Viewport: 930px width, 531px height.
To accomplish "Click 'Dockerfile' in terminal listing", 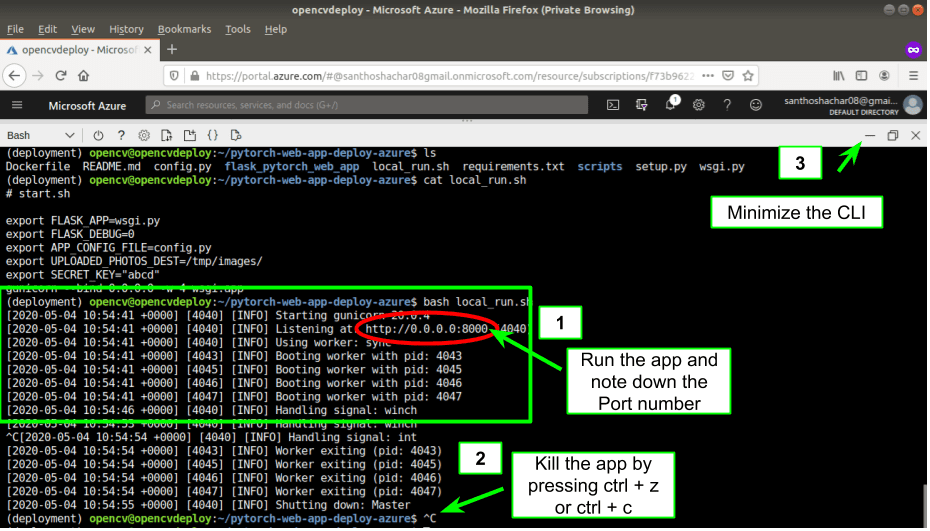I will tap(38, 167).
